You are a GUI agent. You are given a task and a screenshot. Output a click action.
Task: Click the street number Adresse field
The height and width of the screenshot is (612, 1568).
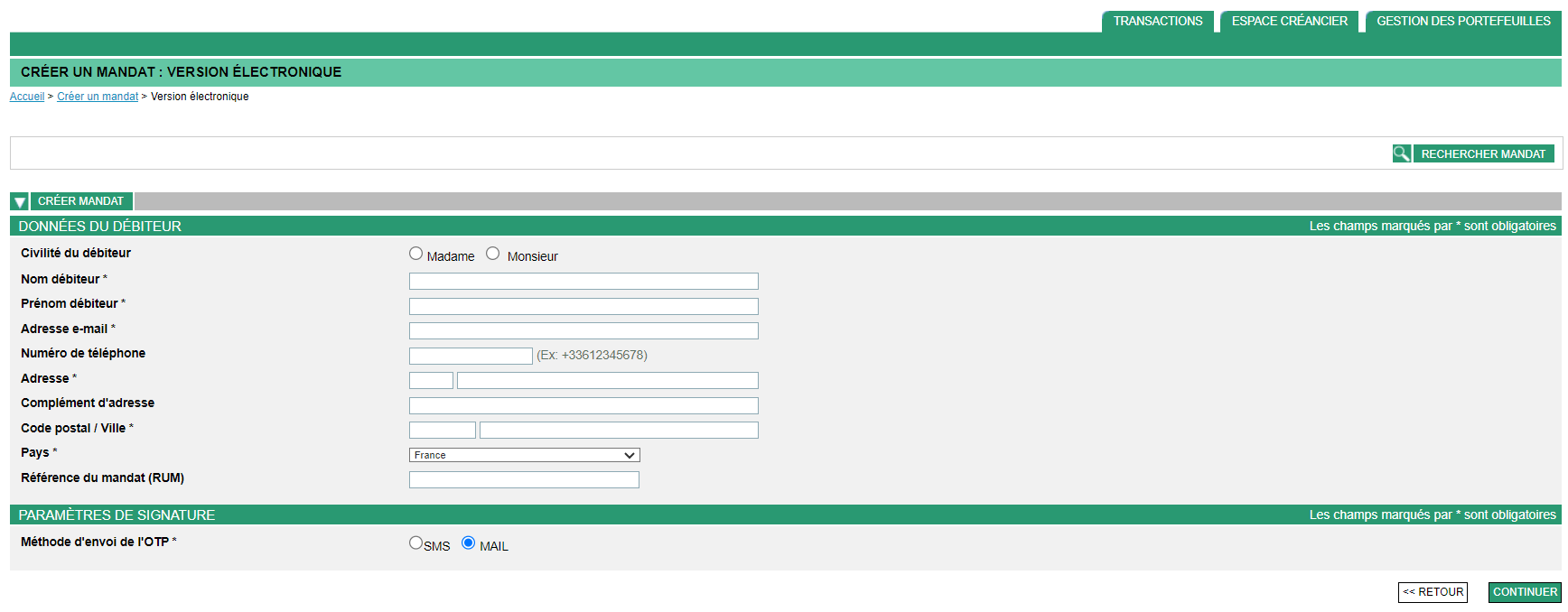[x=431, y=380]
